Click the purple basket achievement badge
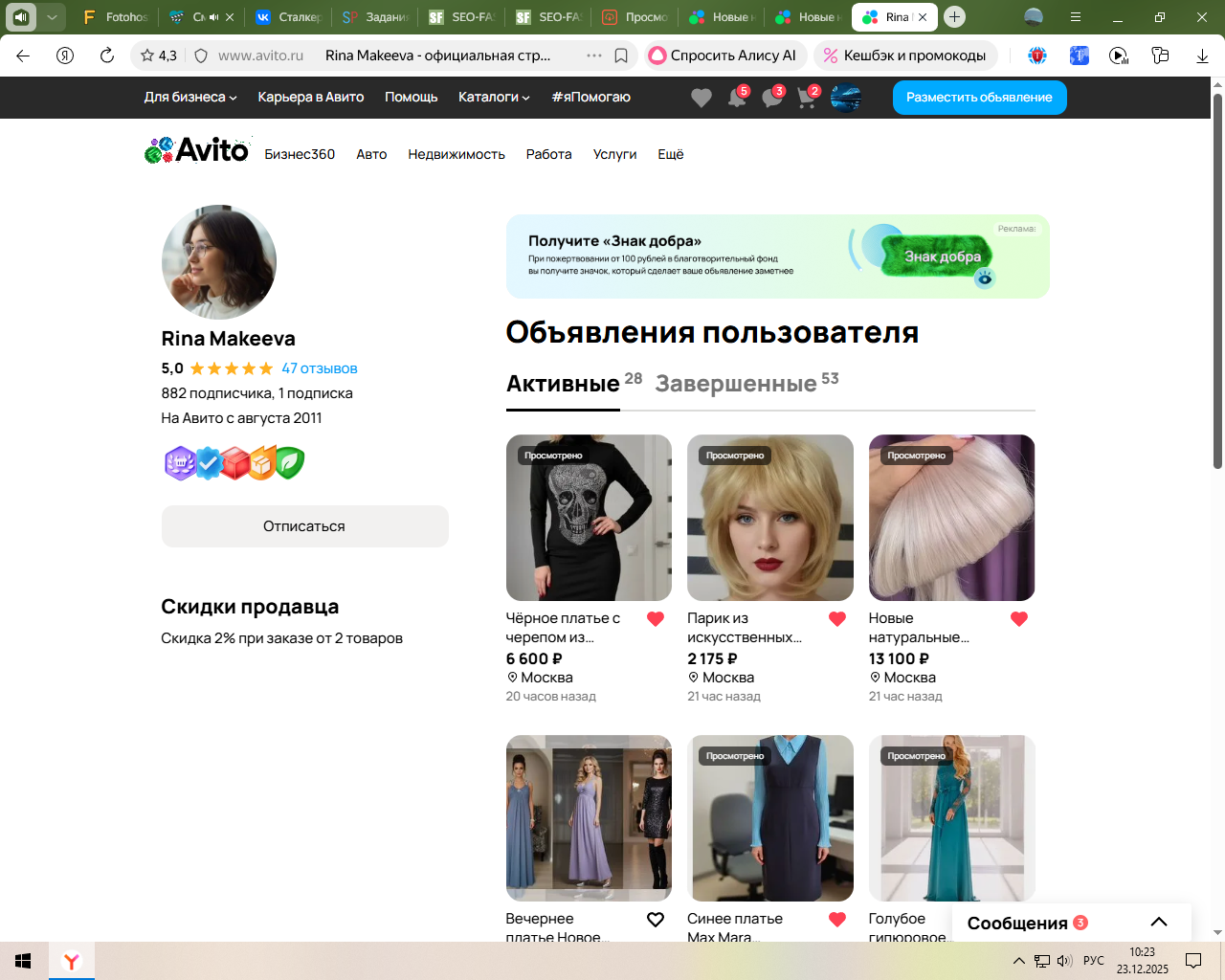The image size is (1225, 980). click(180, 463)
